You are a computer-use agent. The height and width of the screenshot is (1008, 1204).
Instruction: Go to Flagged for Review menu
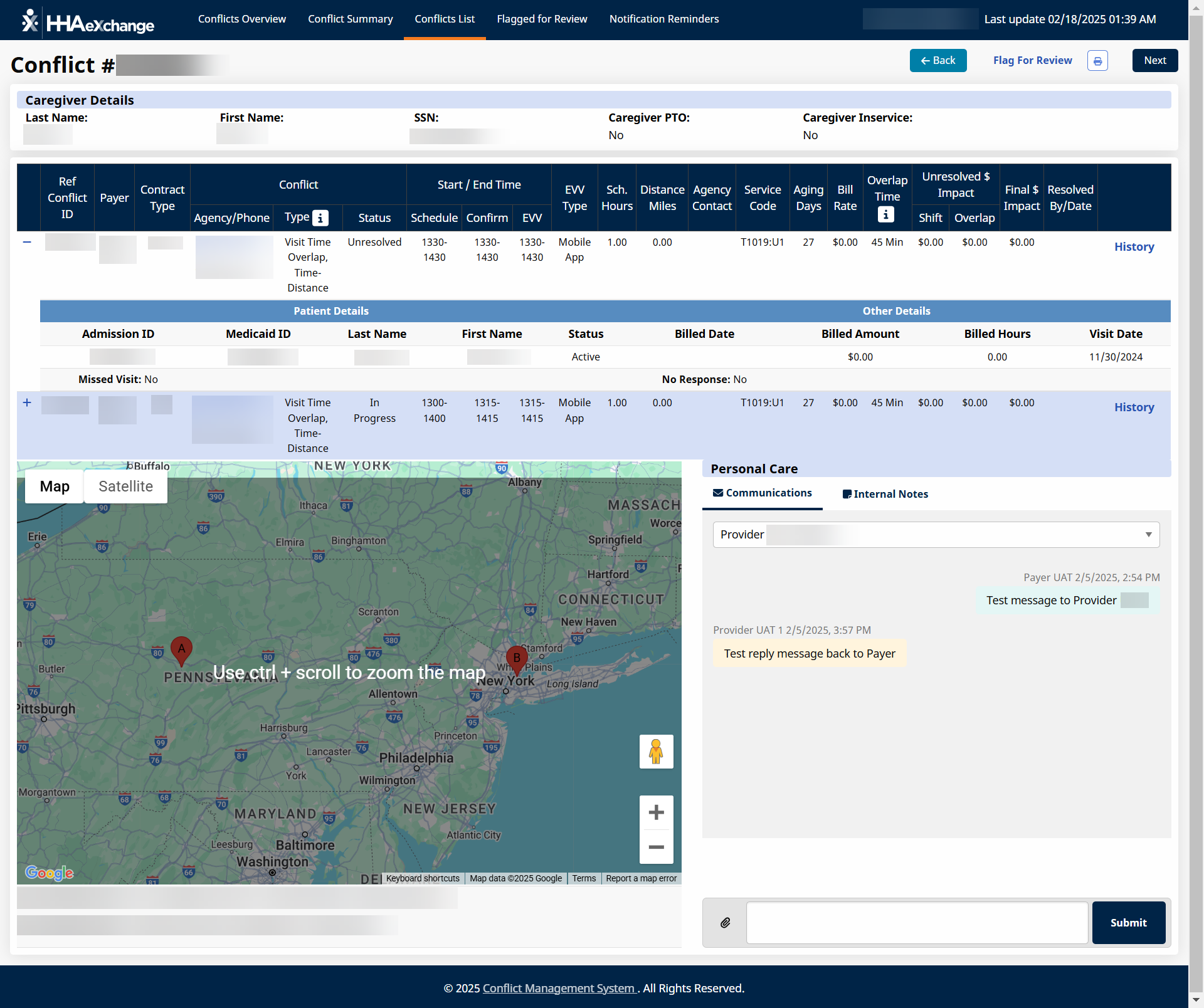tap(542, 19)
